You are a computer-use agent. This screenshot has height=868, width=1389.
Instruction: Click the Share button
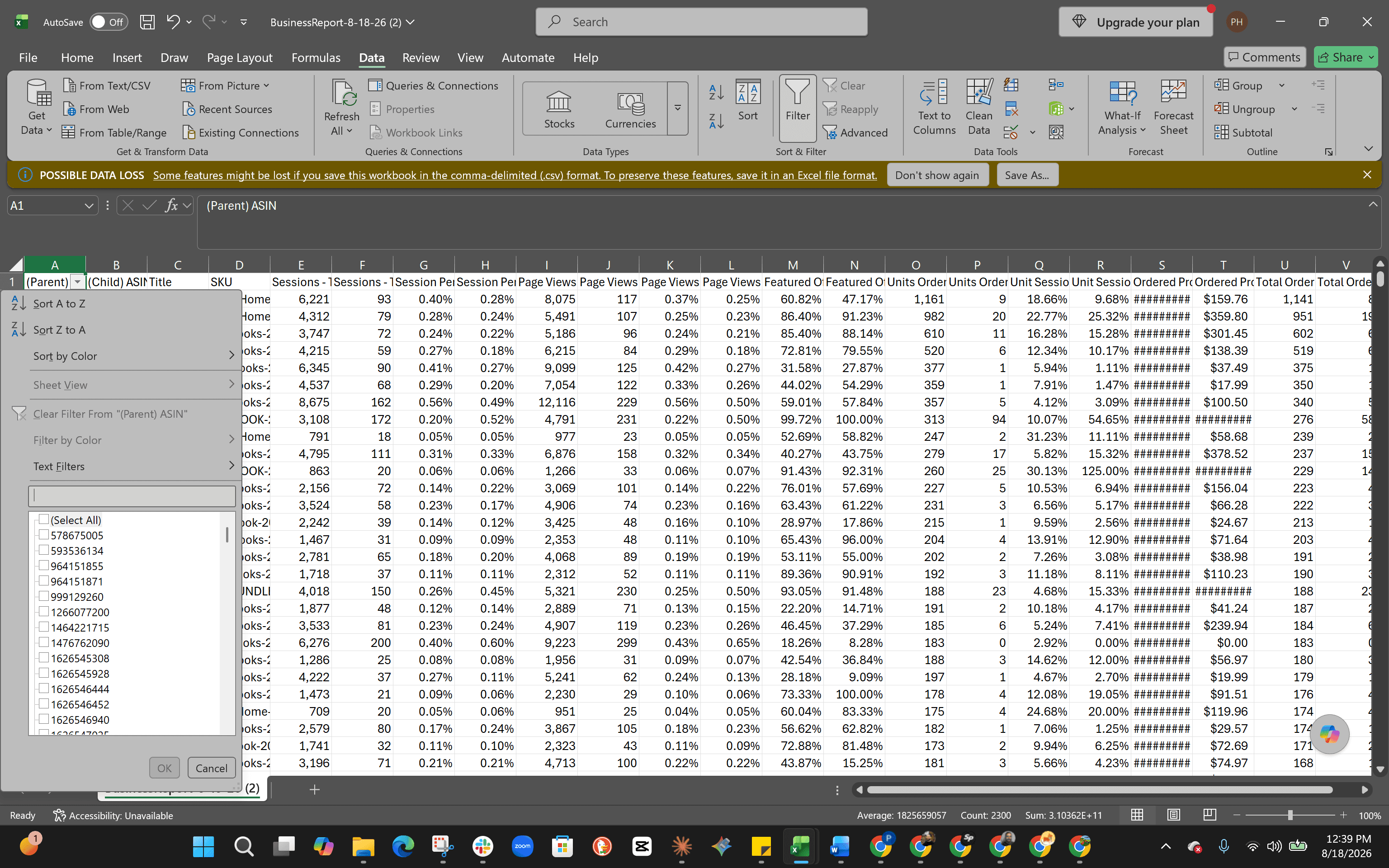point(1346,57)
